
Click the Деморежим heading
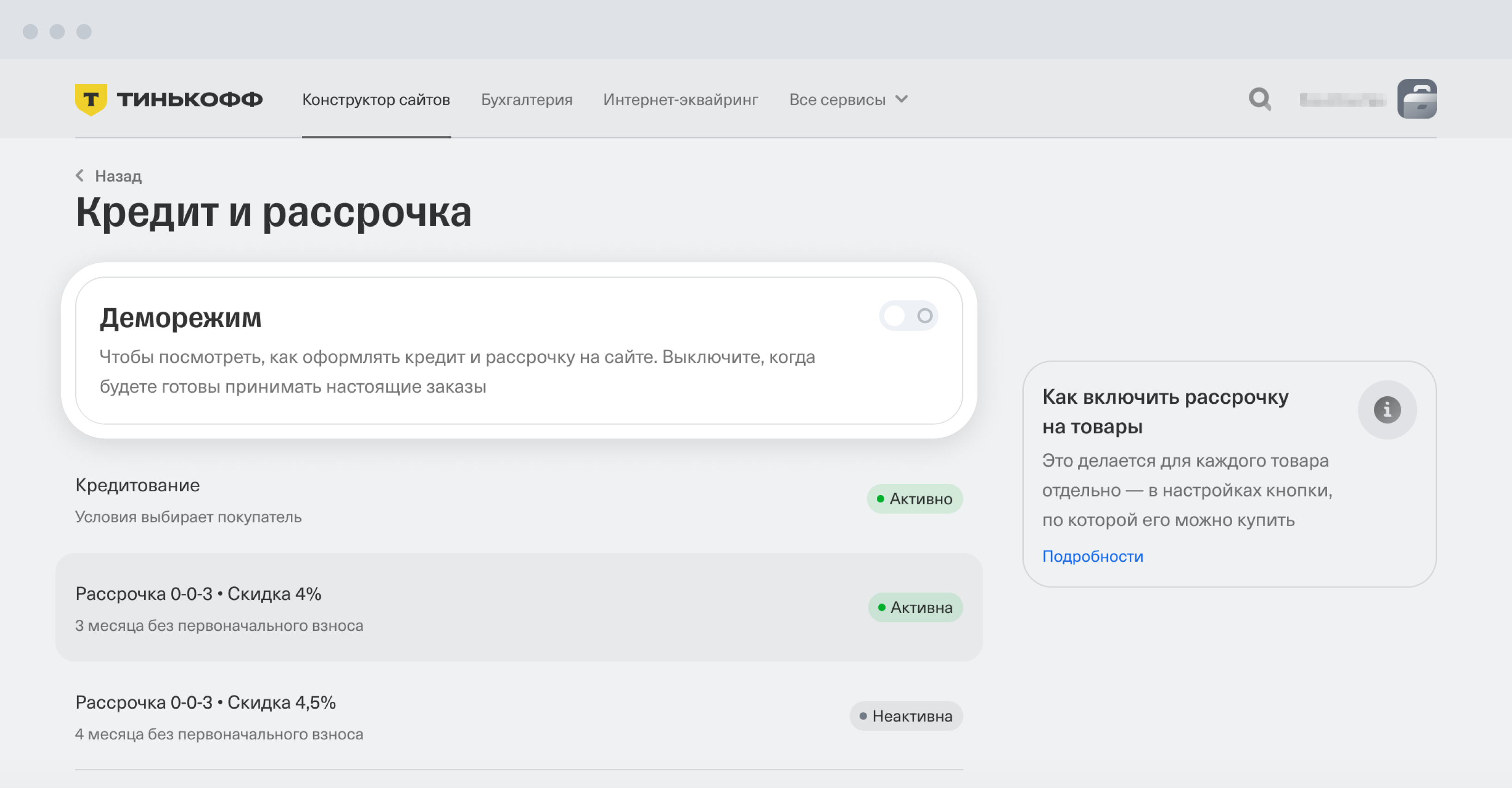point(180,318)
